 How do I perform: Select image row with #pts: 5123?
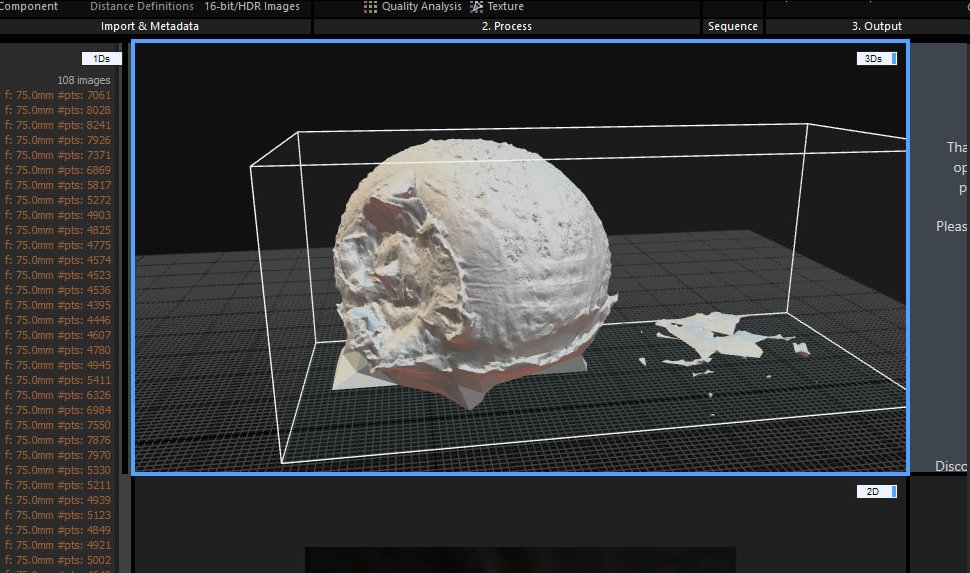tap(58, 515)
